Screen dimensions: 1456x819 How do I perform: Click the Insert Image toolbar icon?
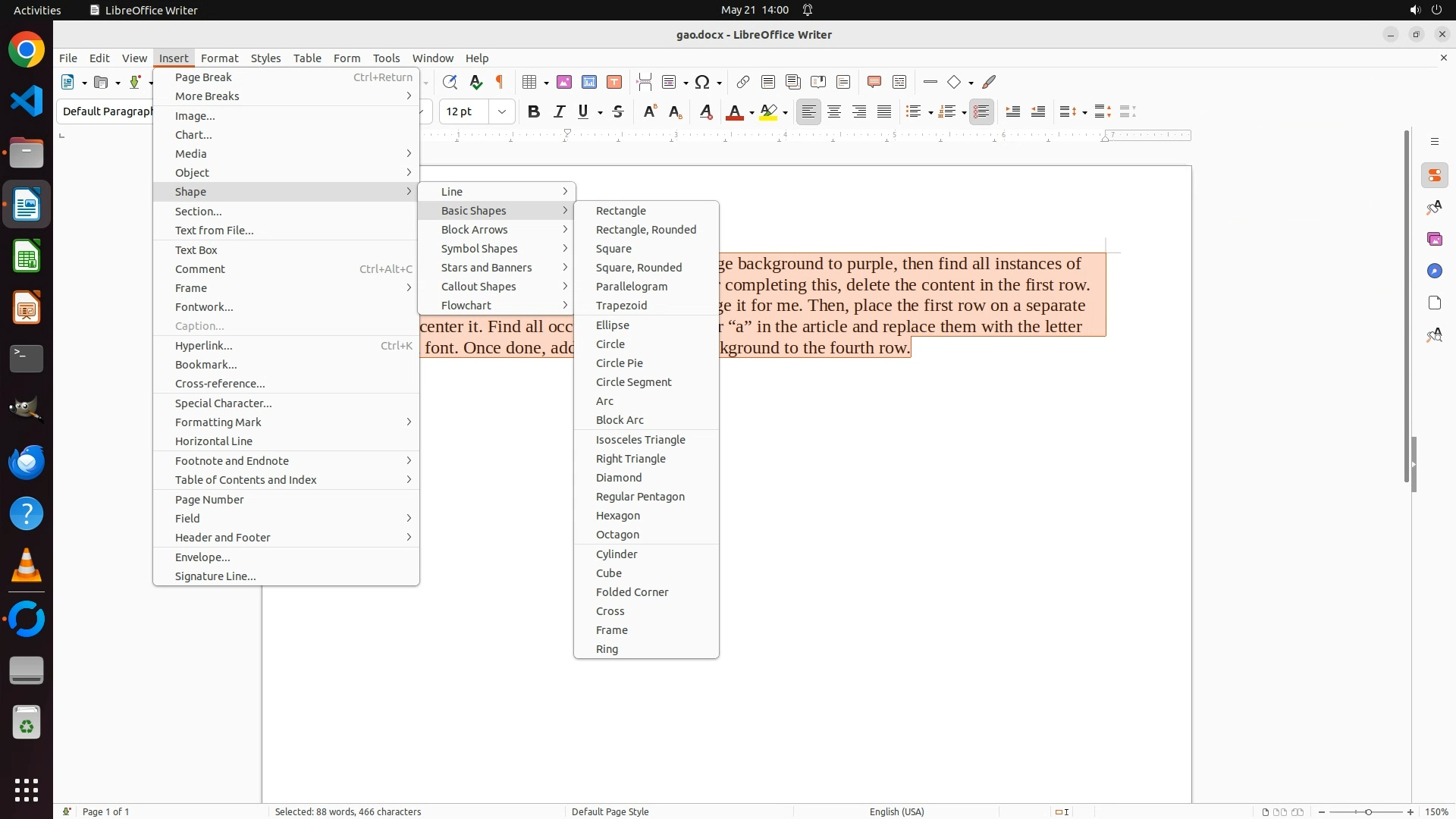tap(564, 82)
